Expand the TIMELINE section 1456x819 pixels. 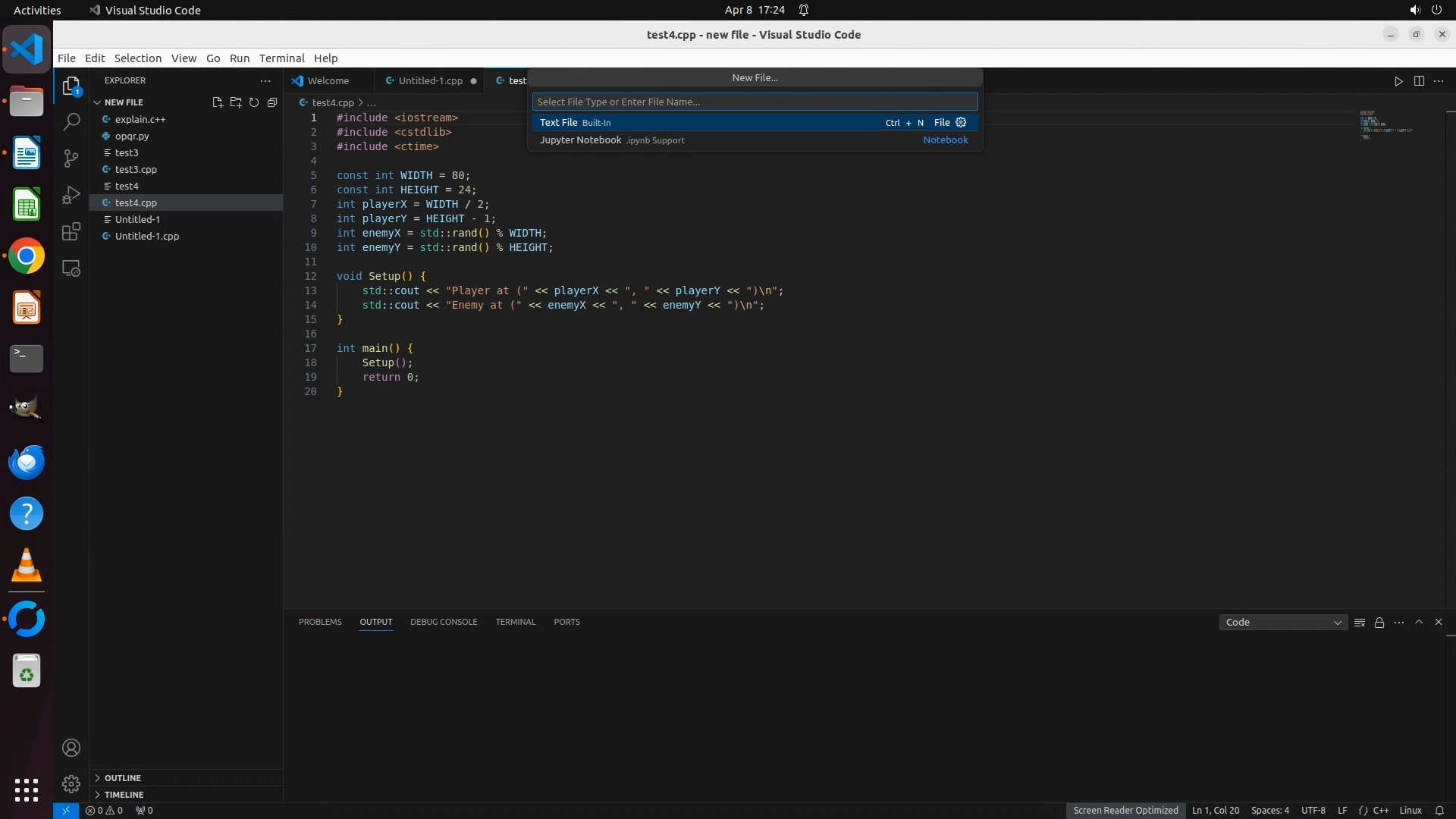click(x=124, y=795)
